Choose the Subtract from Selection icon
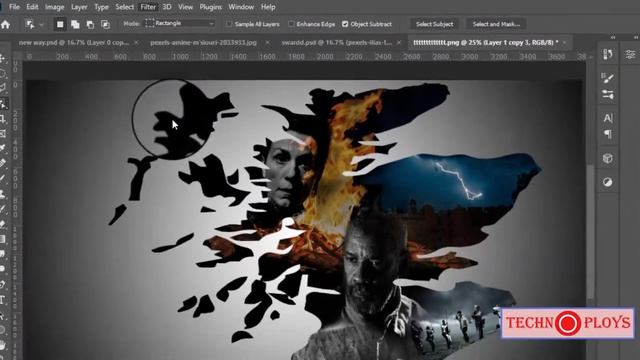Viewport: 640px width, 360px height. click(90, 24)
